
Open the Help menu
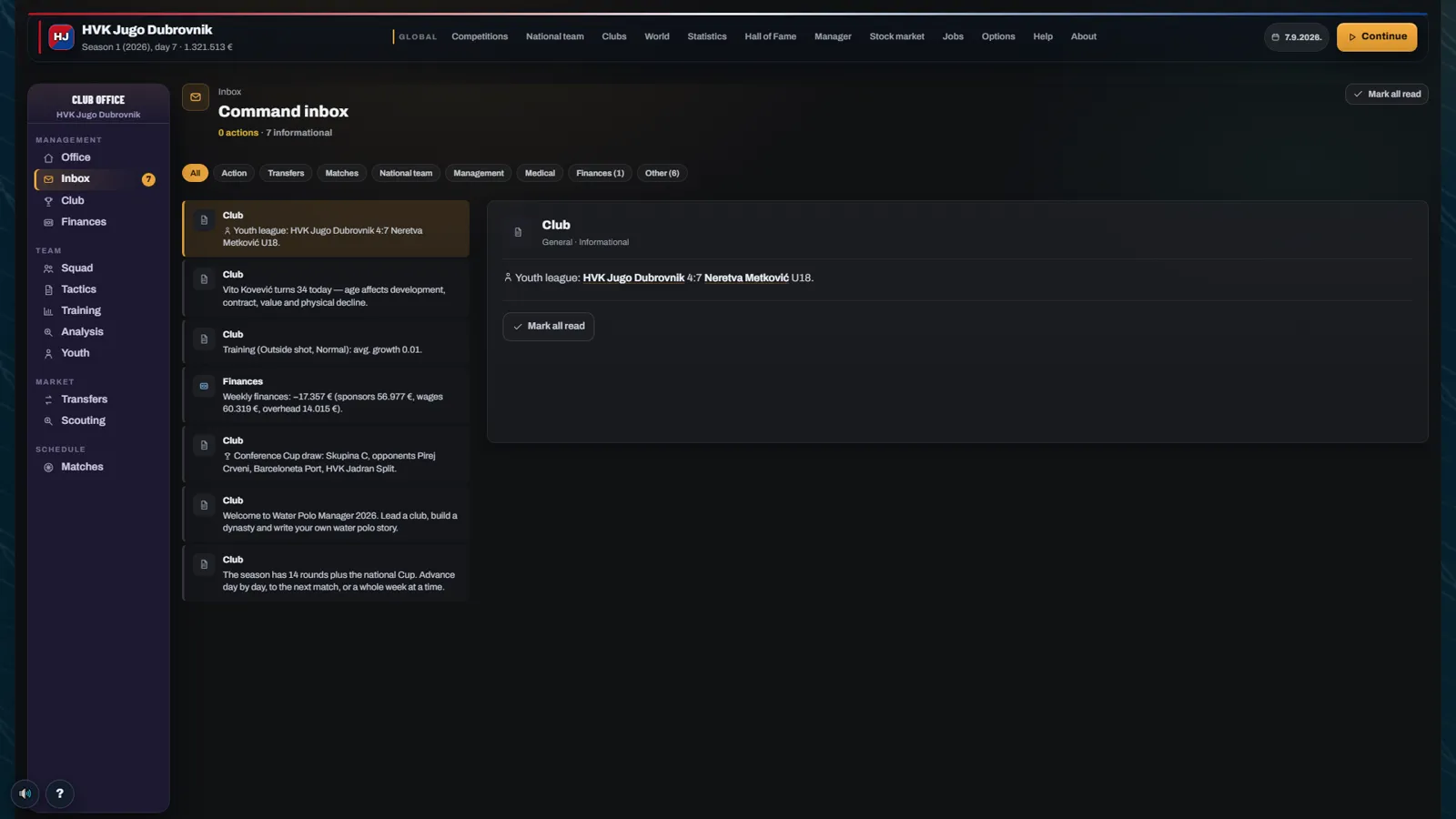click(x=1043, y=37)
